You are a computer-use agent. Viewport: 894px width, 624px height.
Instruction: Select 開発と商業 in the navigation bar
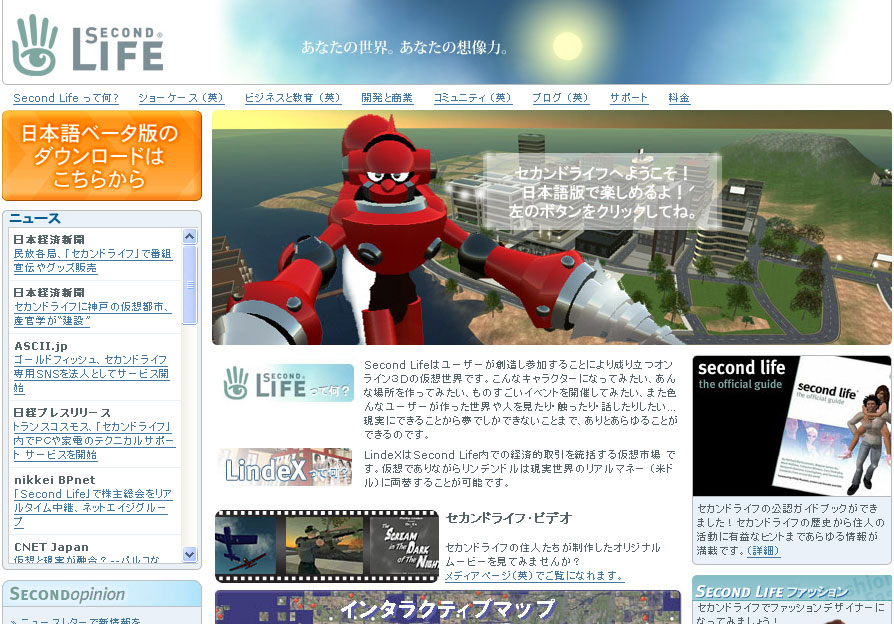point(387,98)
